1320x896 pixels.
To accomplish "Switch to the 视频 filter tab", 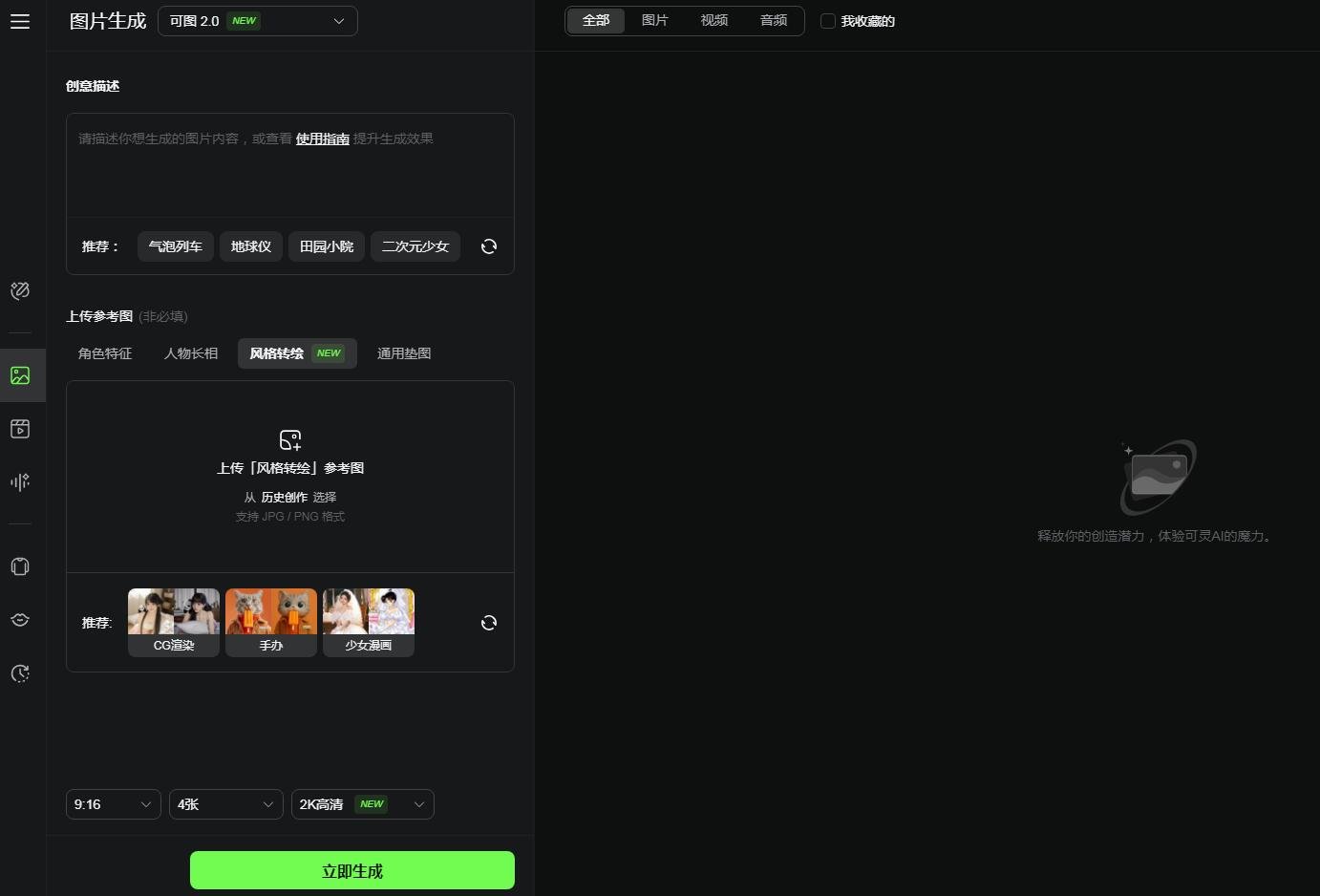I will (x=713, y=20).
